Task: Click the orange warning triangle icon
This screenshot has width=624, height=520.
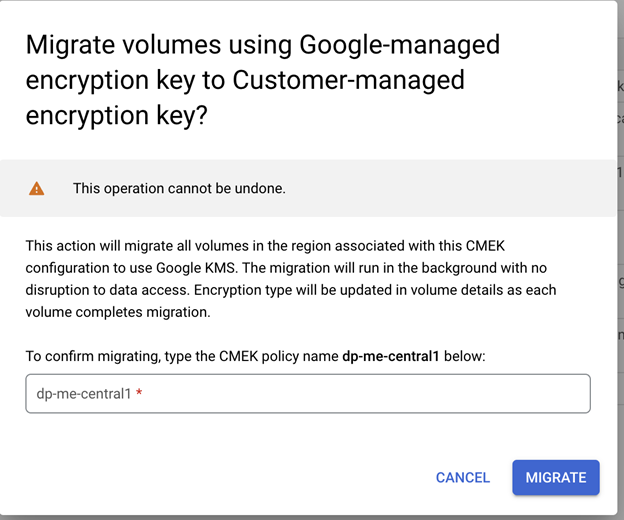Action: [x=37, y=188]
